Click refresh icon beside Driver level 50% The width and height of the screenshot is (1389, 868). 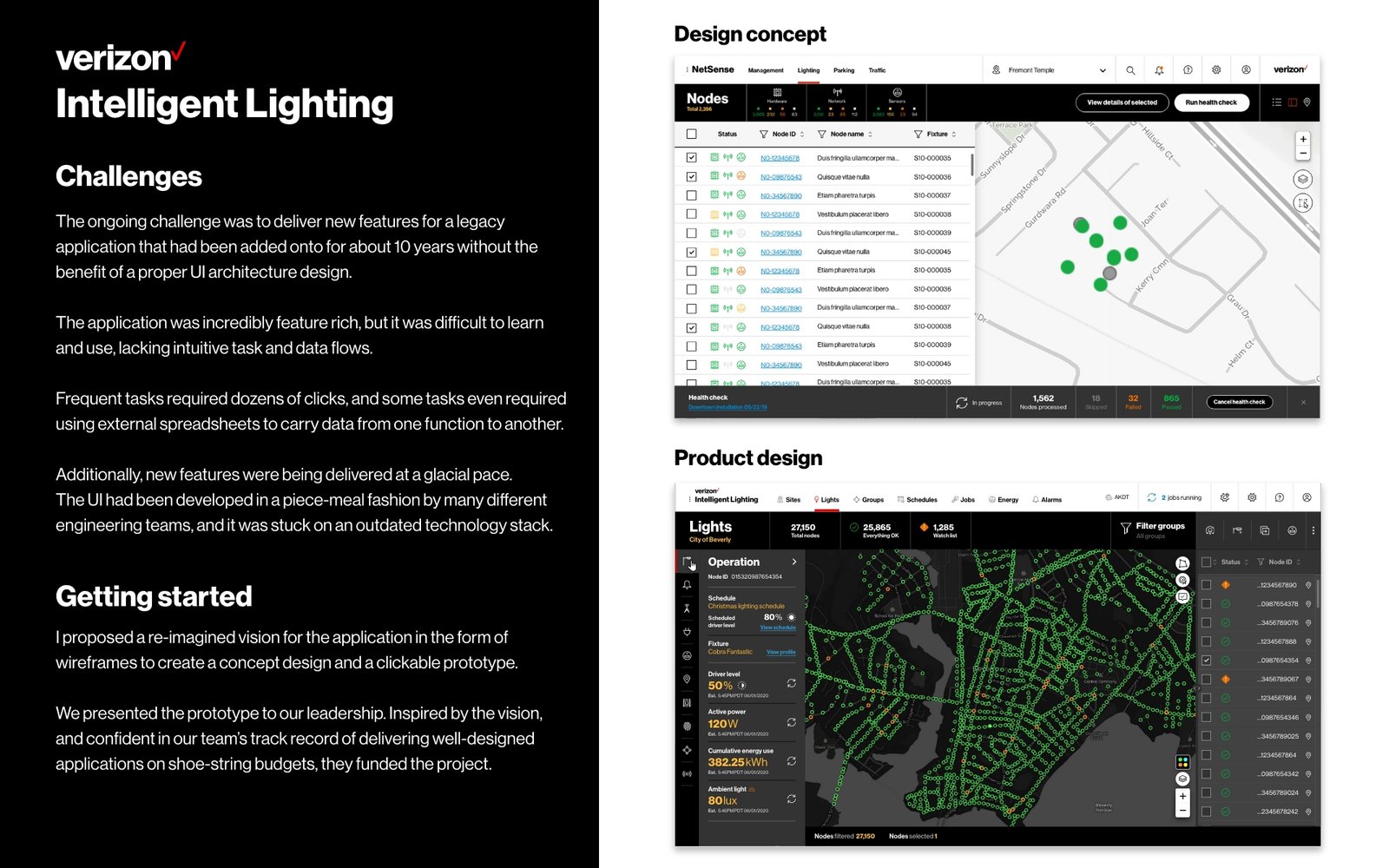pos(792,684)
